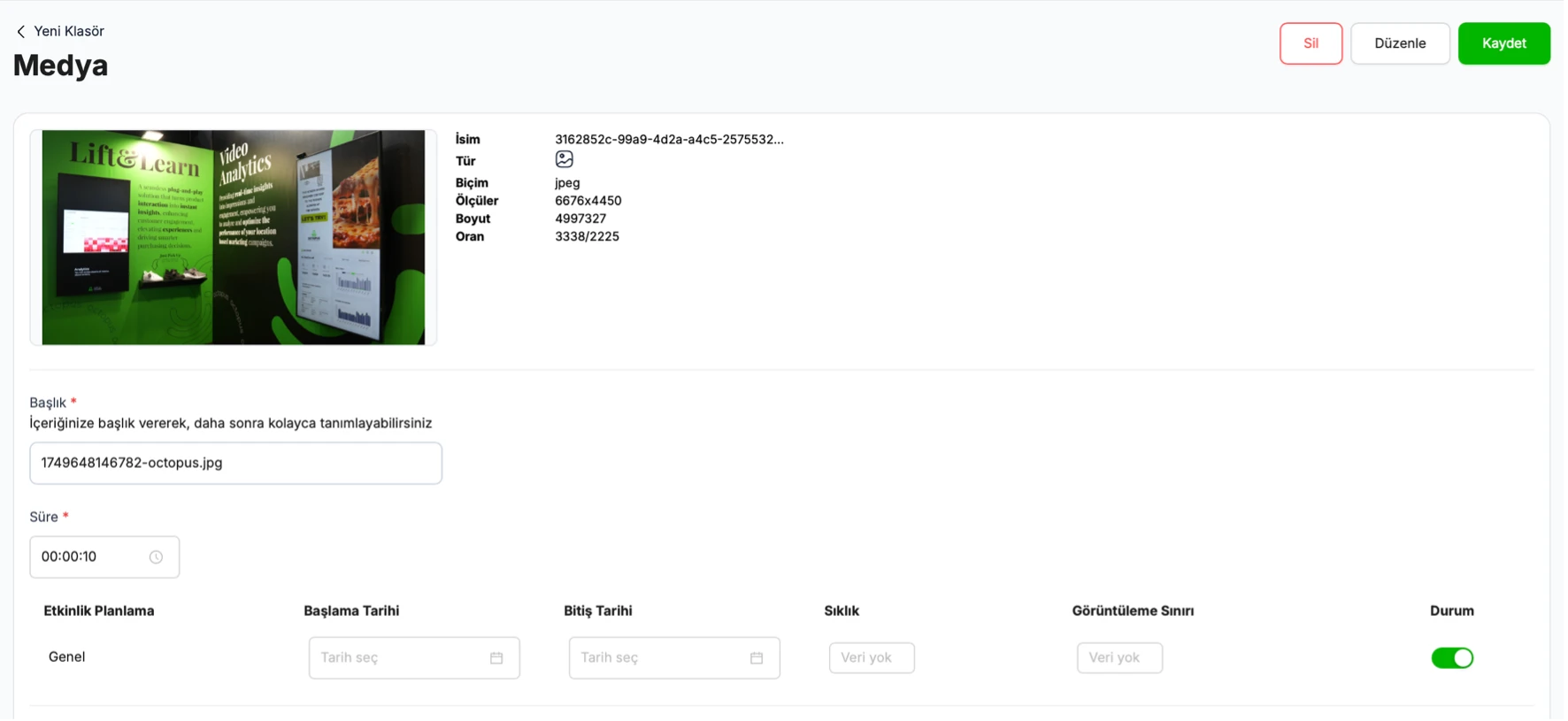Screen dimensions: 1568x721
Task: Open calendar icon in Bitiş Tarihi field
Action: [757, 659]
